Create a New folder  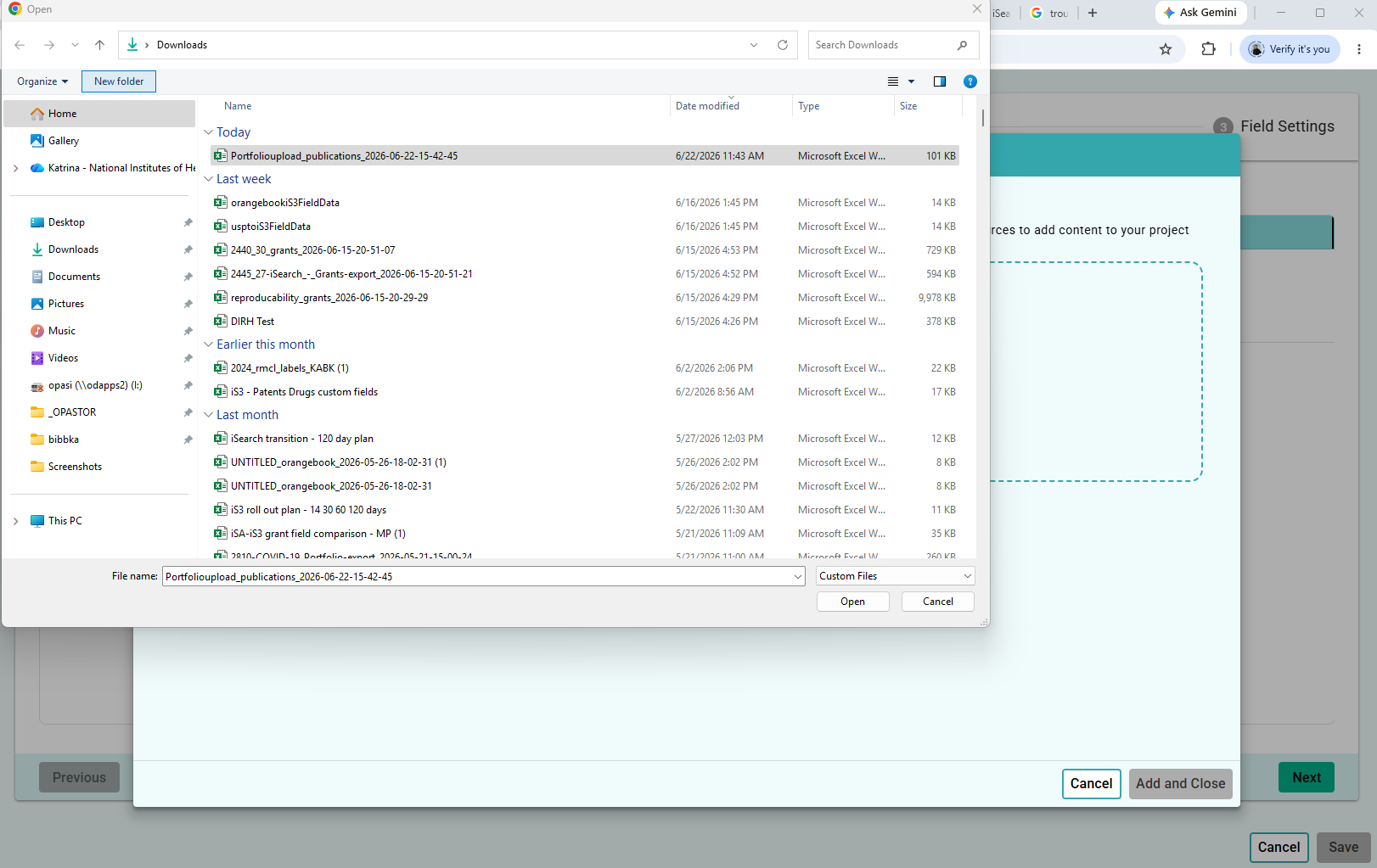[x=119, y=81]
